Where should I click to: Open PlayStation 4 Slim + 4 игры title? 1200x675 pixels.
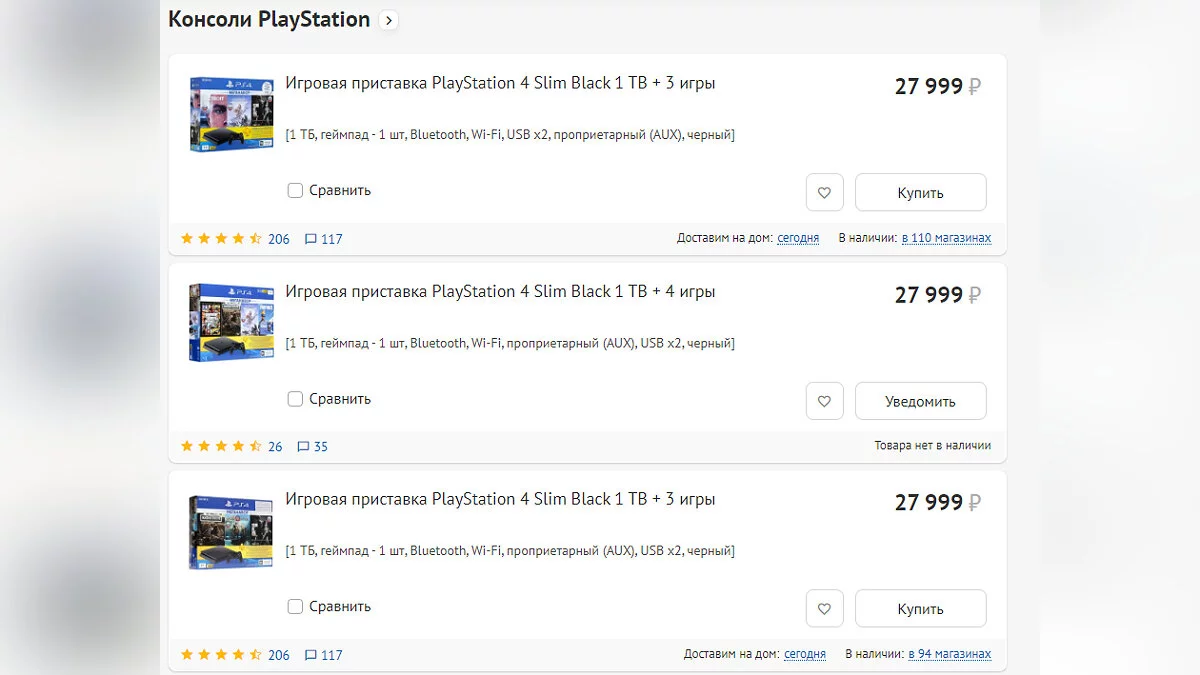(x=500, y=292)
